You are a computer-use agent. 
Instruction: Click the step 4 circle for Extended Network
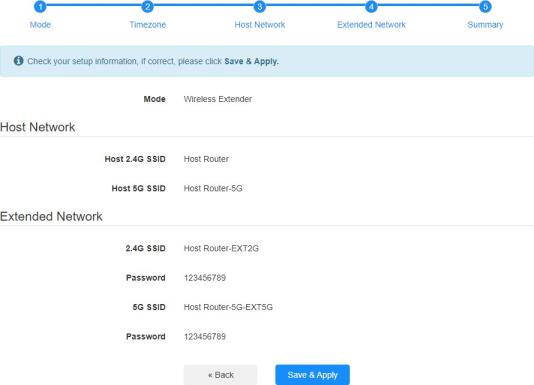[x=371, y=6]
